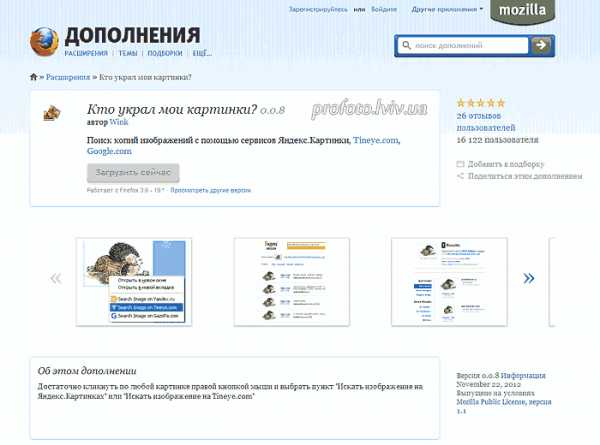
Task: Click the home icon in breadcrumb
Action: (x=34, y=77)
